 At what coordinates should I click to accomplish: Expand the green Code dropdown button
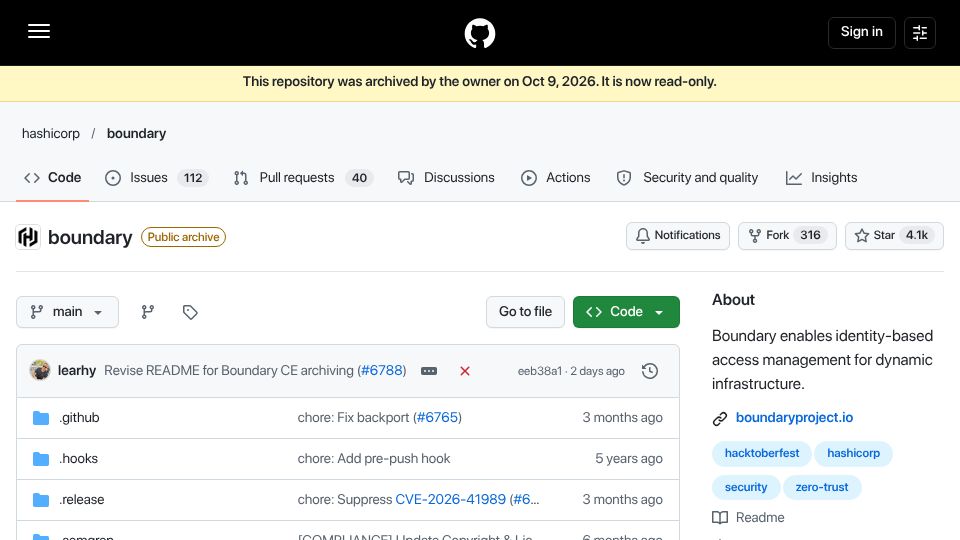(626, 312)
